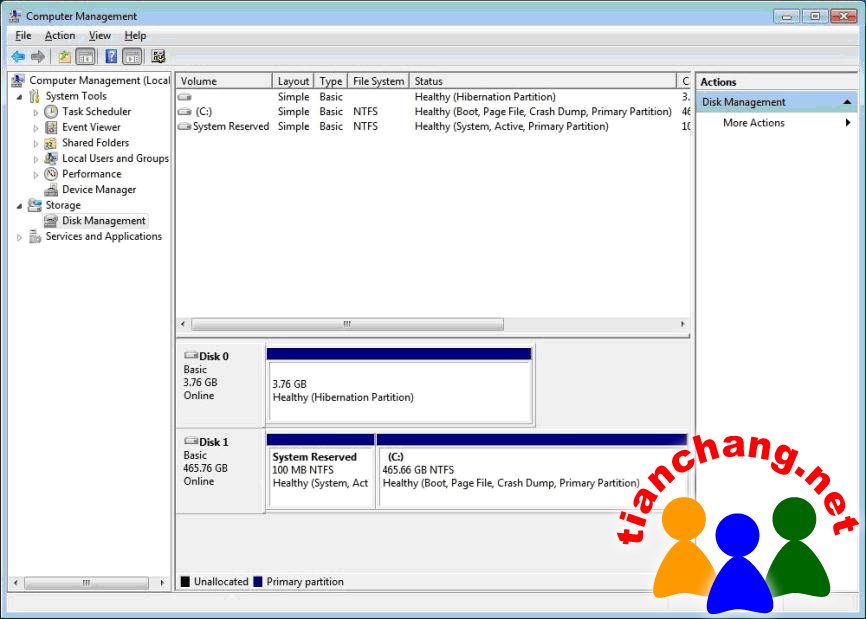This screenshot has height=619, width=866.
Task: Click the Disk 1 header label area
Action: tap(220, 471)
